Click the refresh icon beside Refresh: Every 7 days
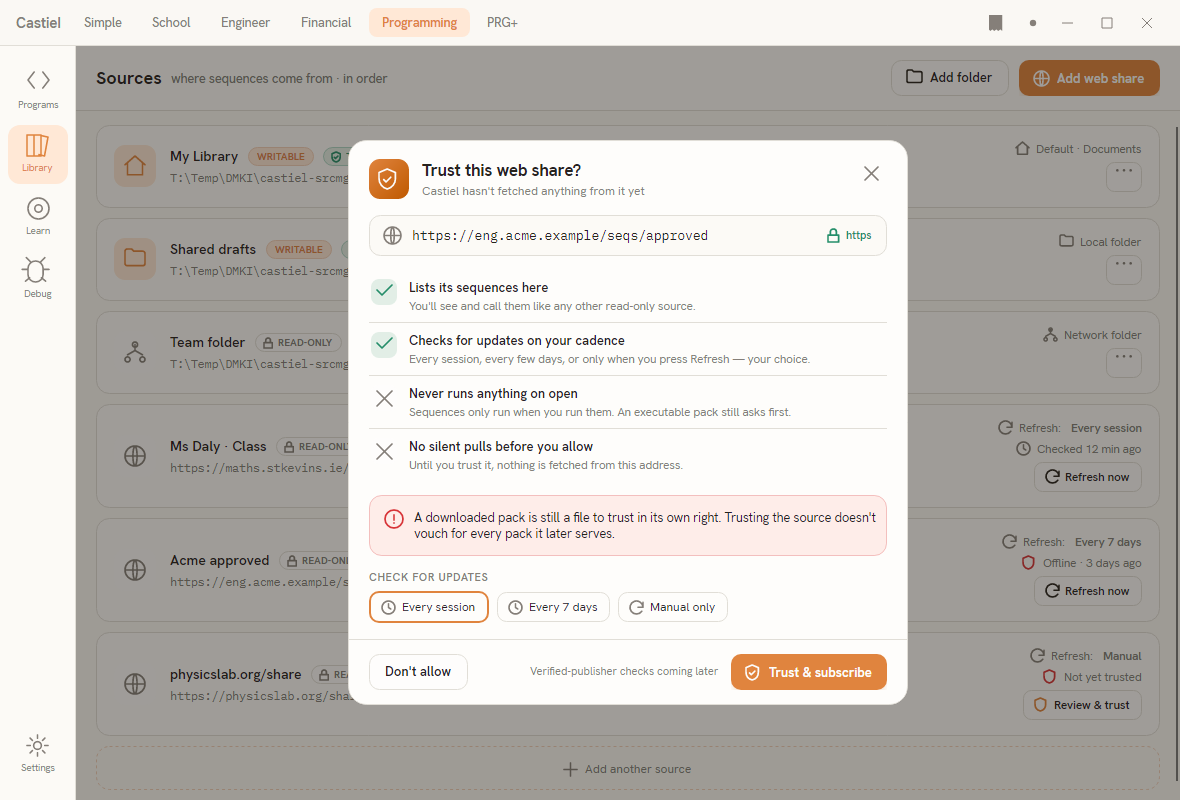This screenshot has height=800, width=1180. (x=1009, y=542)
